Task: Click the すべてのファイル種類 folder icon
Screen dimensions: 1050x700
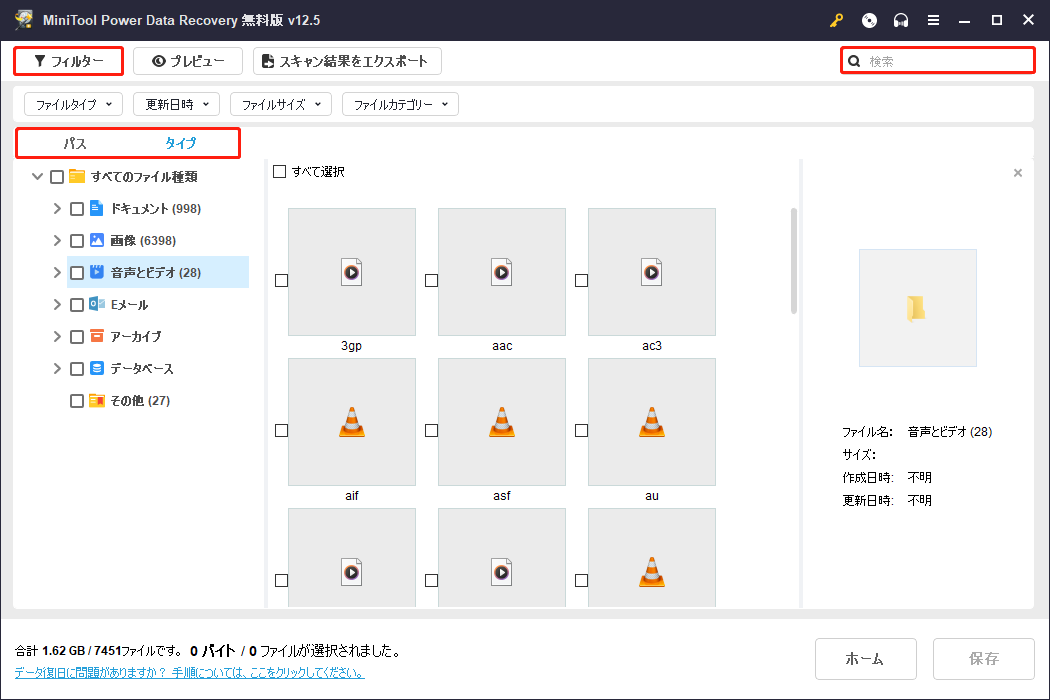Action: pyautogui.click(x=77, y=176)
